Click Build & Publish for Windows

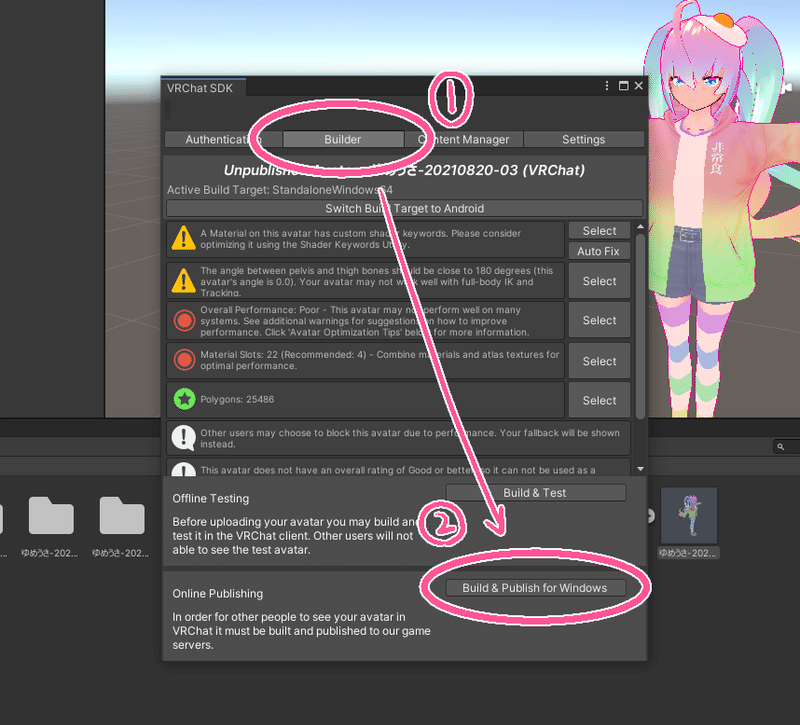[536, 588]
